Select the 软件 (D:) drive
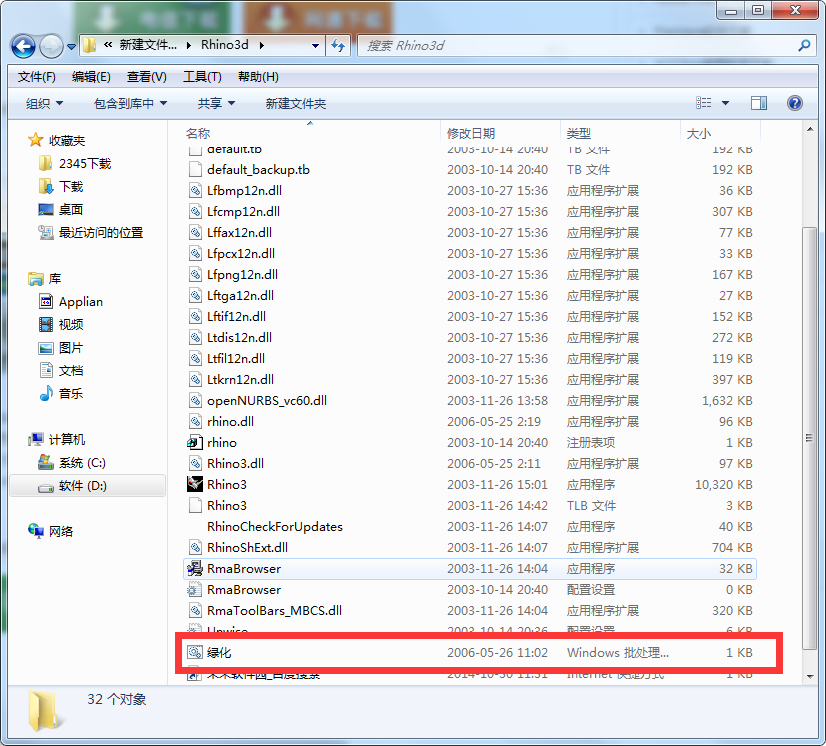 pyautogui.click(x=82, y=486)
